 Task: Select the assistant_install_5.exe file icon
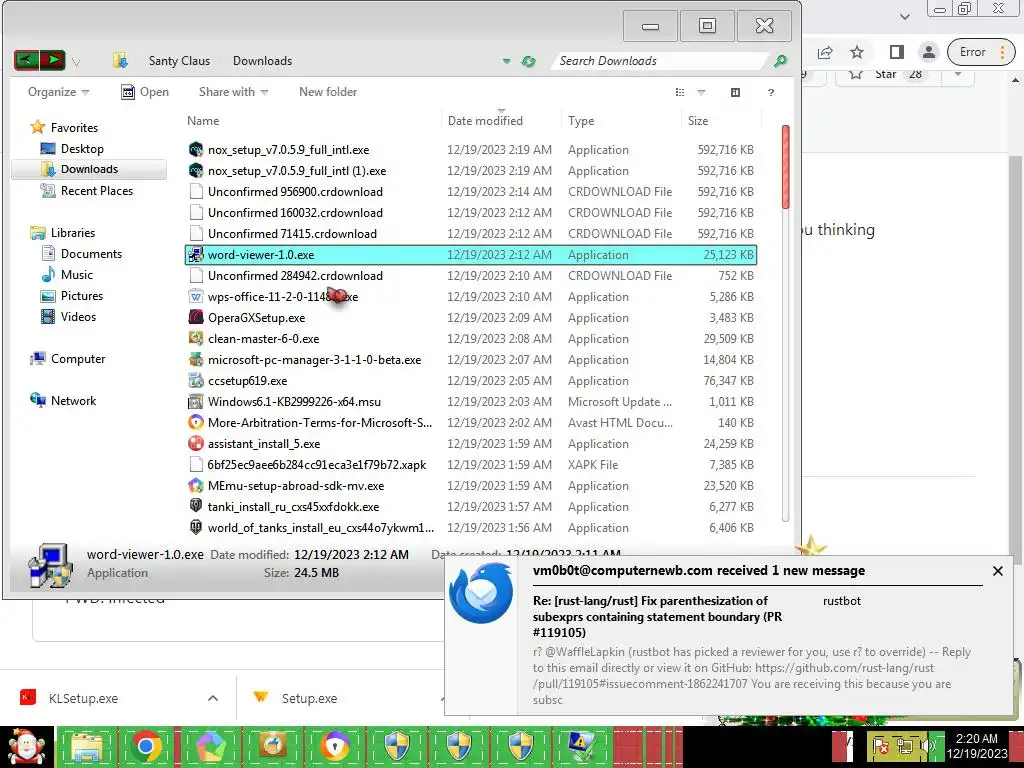pyautogui.click(x=196, y=443)
